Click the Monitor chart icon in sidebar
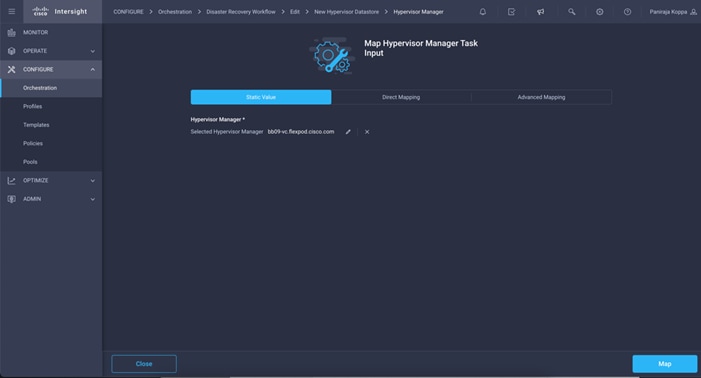The height and width of the screenshot is (378, 701). 12,32
